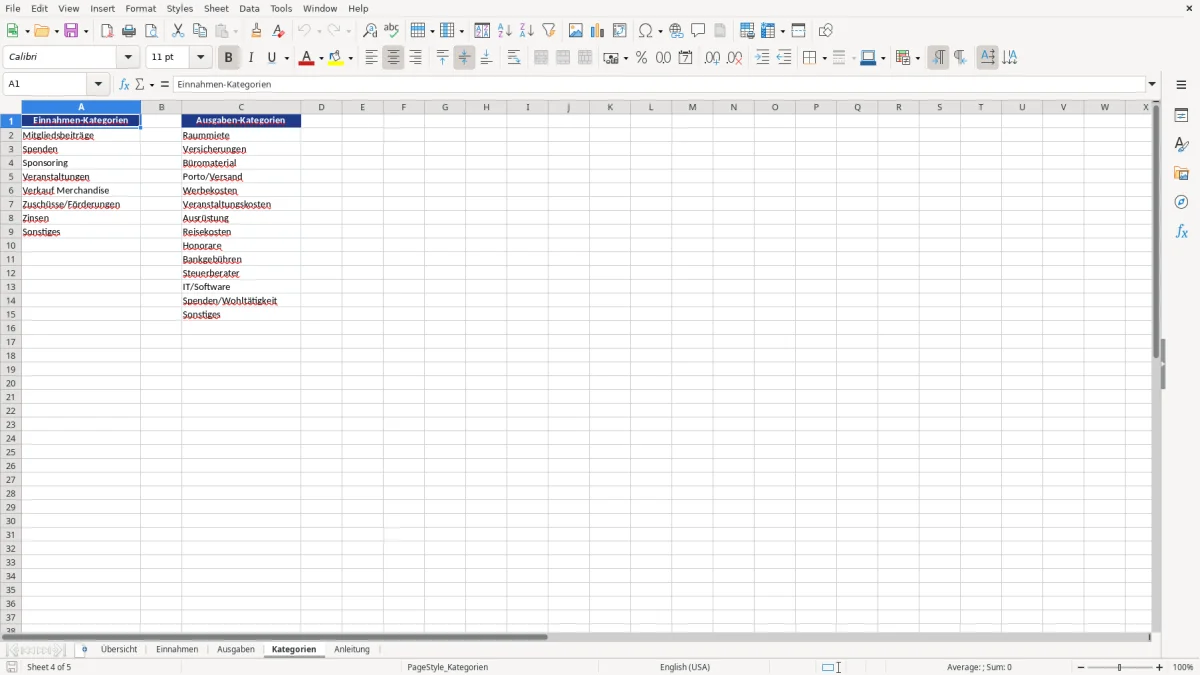Toggle Wrap Text
This screenshot has width=1200, height=675.
point(513,58)
